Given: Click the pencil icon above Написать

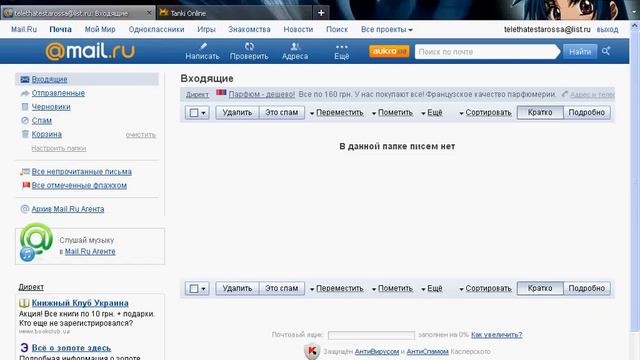Looking at the screenshot, I should click(203, 46).
